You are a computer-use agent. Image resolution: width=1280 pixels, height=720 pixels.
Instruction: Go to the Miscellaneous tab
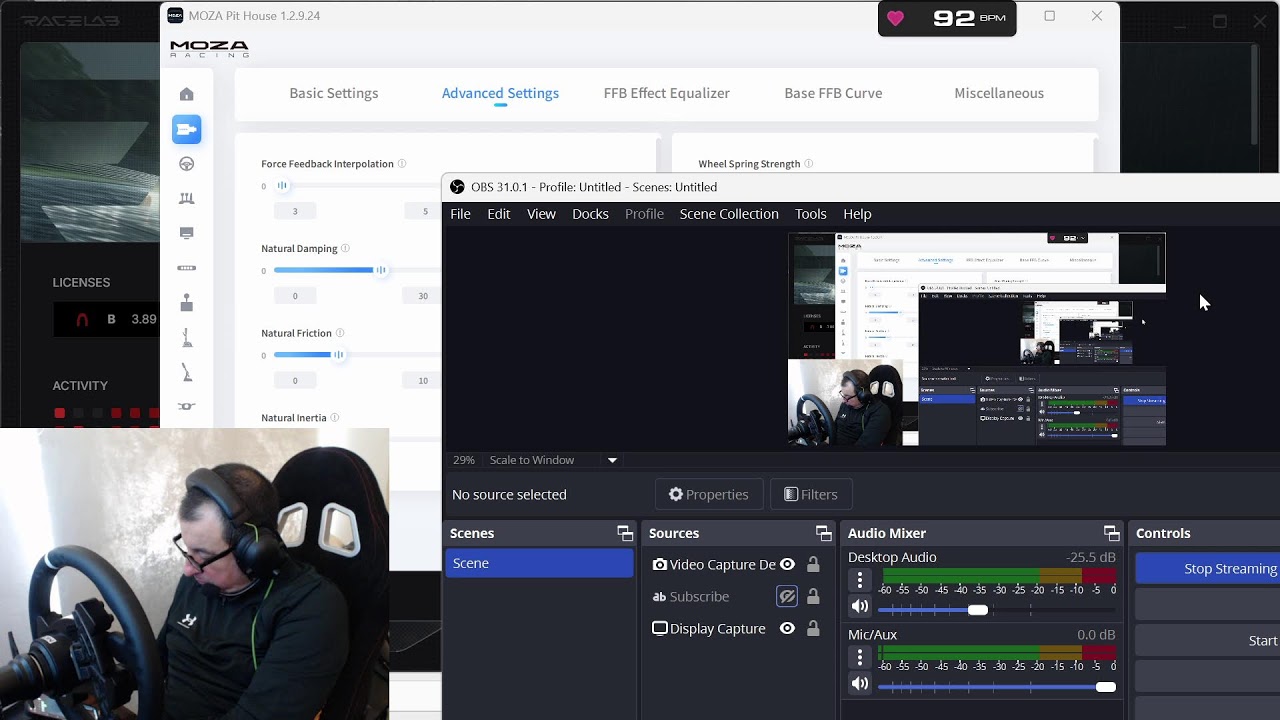click(x=999, y=93)
